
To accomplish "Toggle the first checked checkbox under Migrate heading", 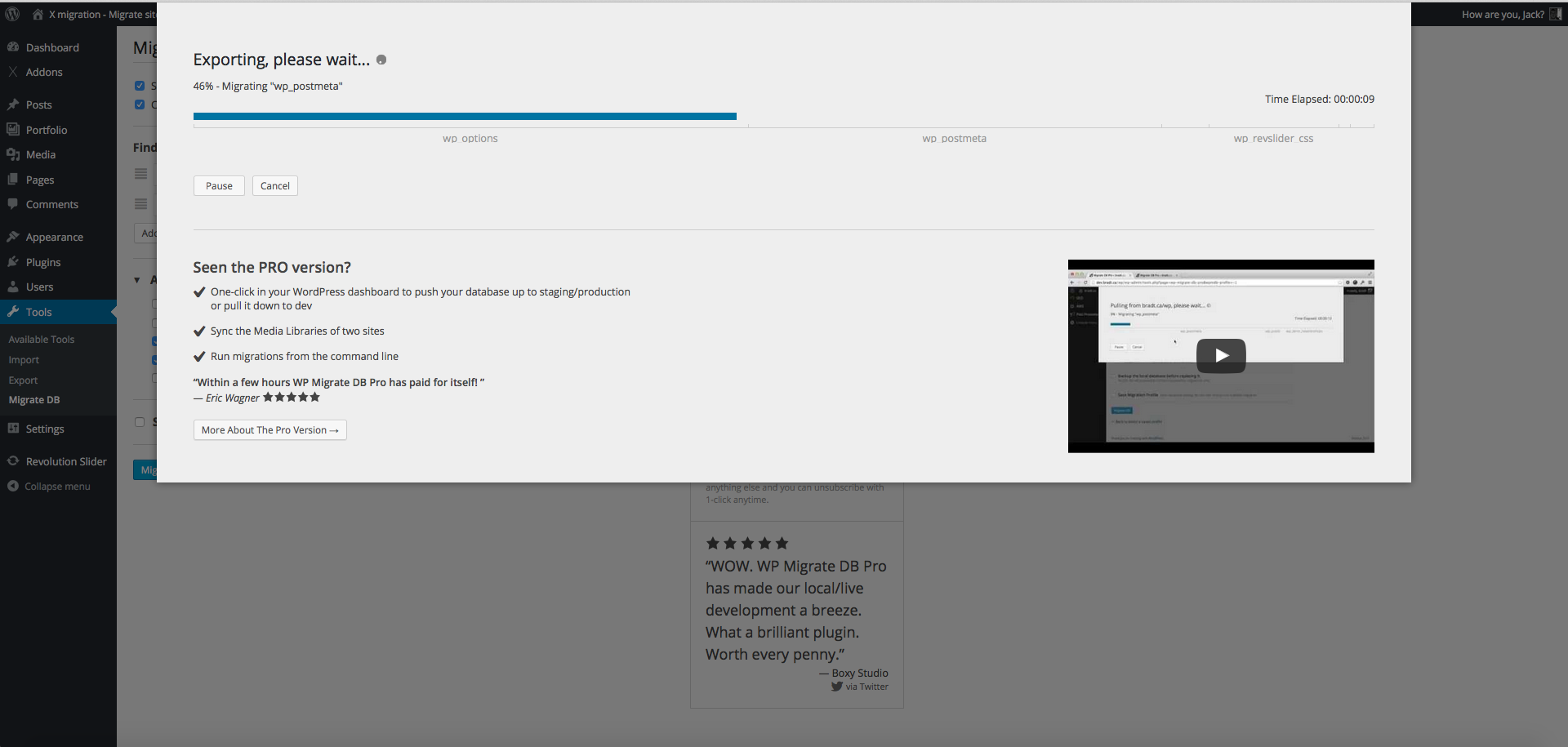I will click(x=140, y=86).
